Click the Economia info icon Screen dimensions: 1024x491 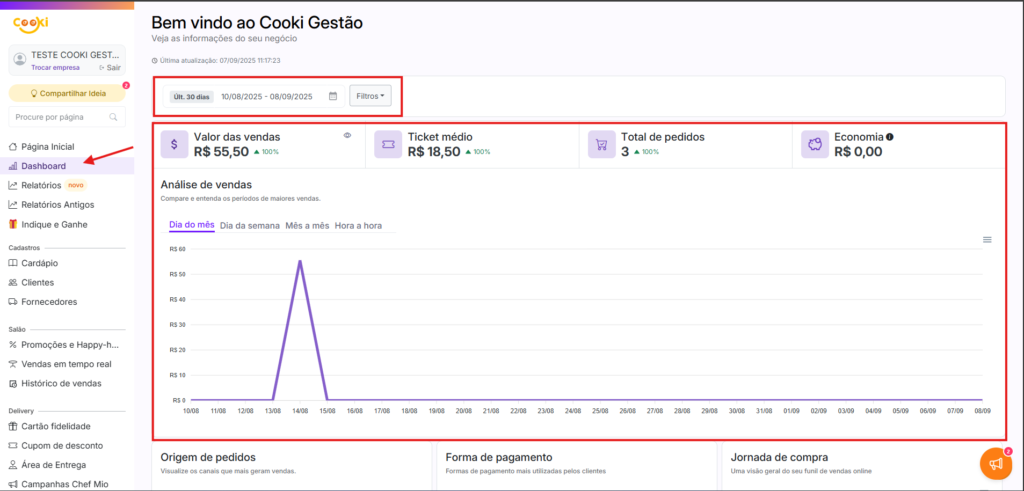coord(890,137)
